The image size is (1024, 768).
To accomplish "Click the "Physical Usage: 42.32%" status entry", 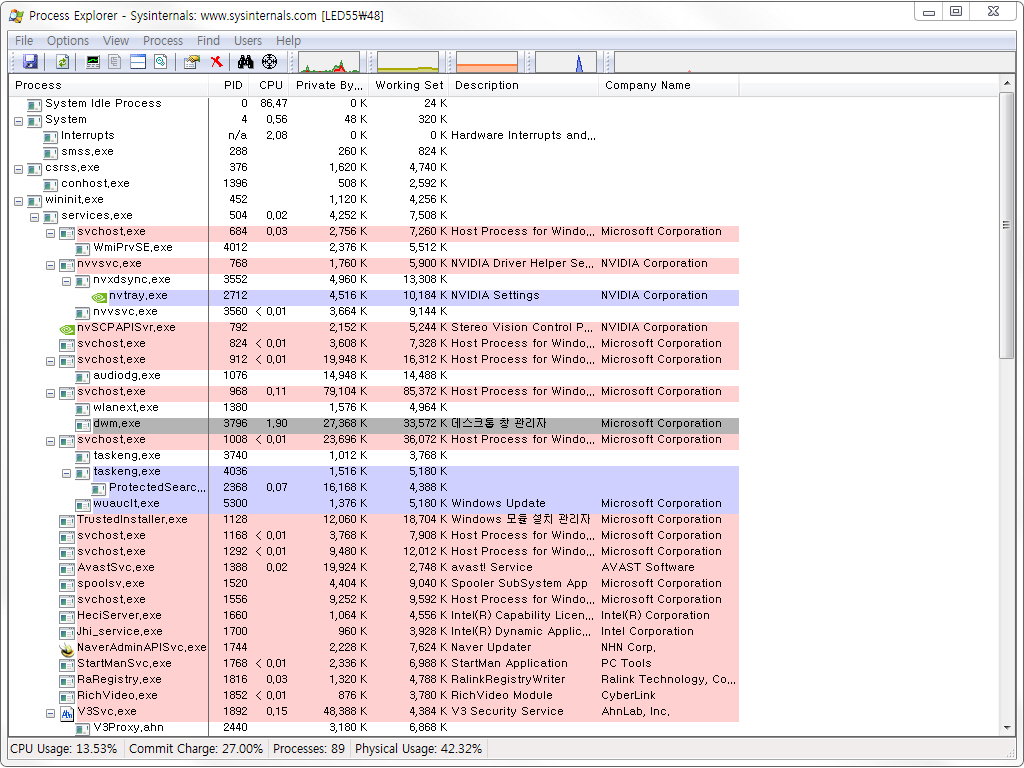I will tap(419, 749).
